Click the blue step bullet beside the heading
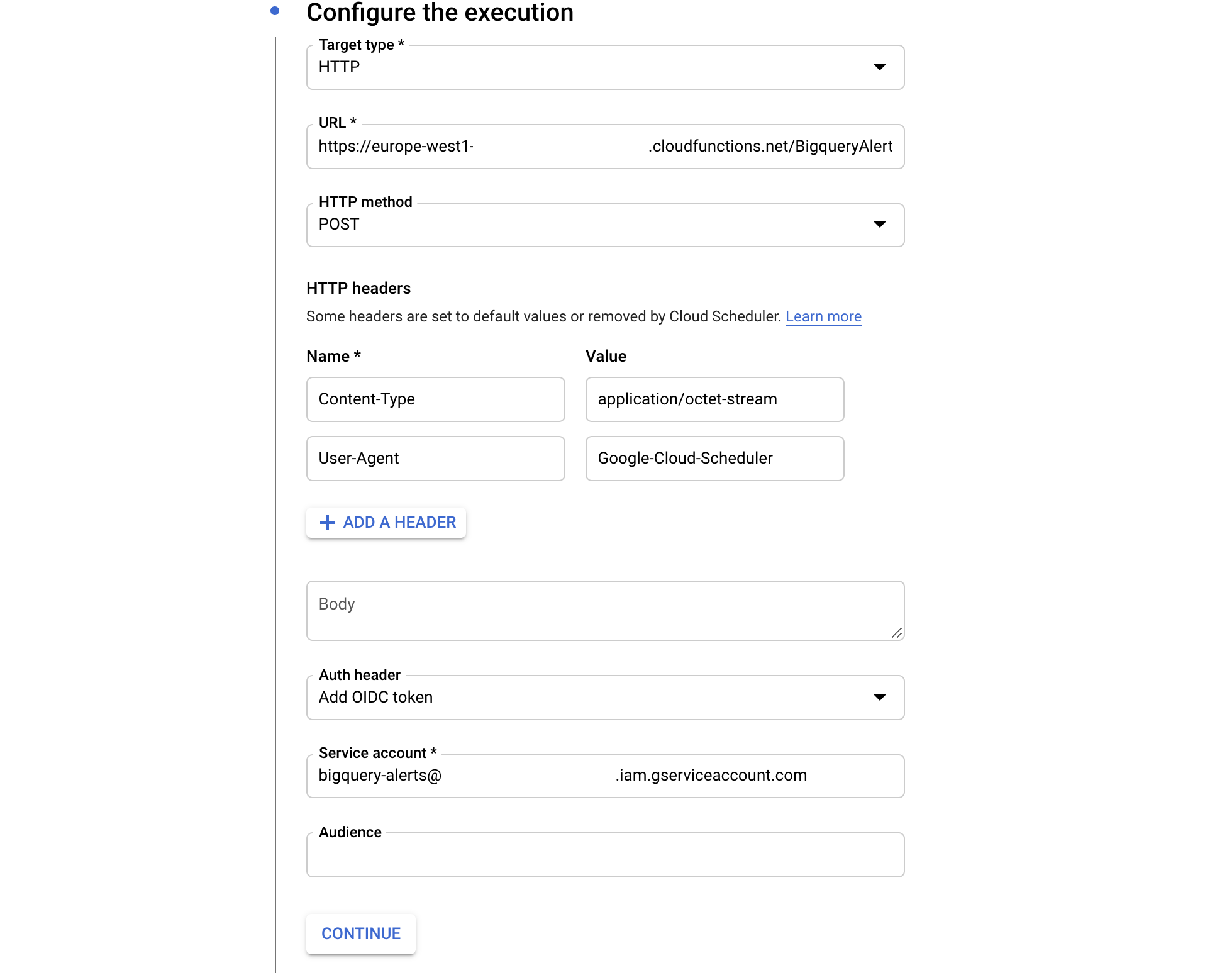1205x980 pixels. pyautogui.click(x=275, y=11)
